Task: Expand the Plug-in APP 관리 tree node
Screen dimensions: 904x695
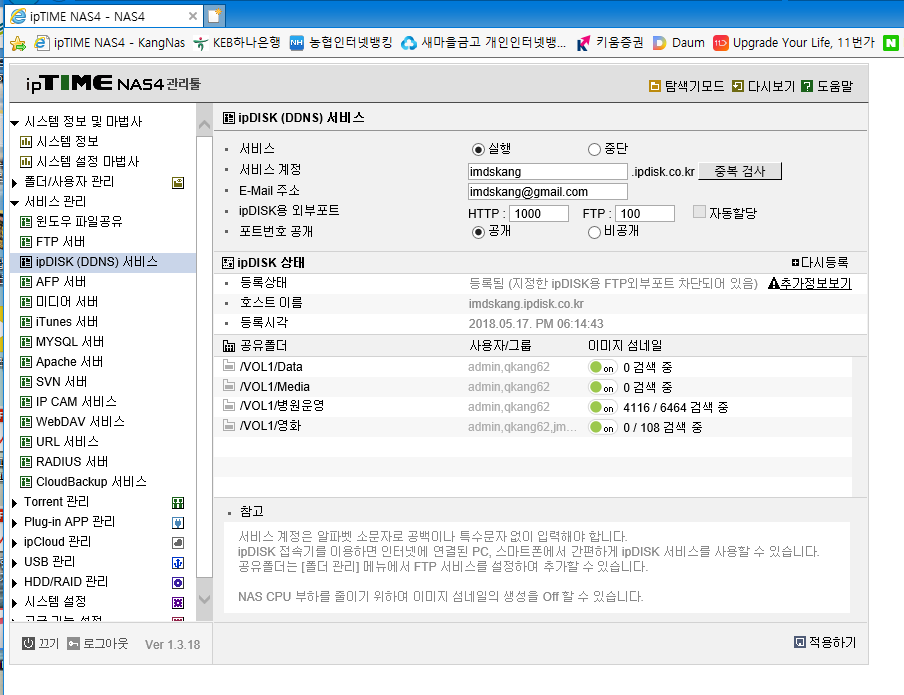Action: [x=15, y=523]
